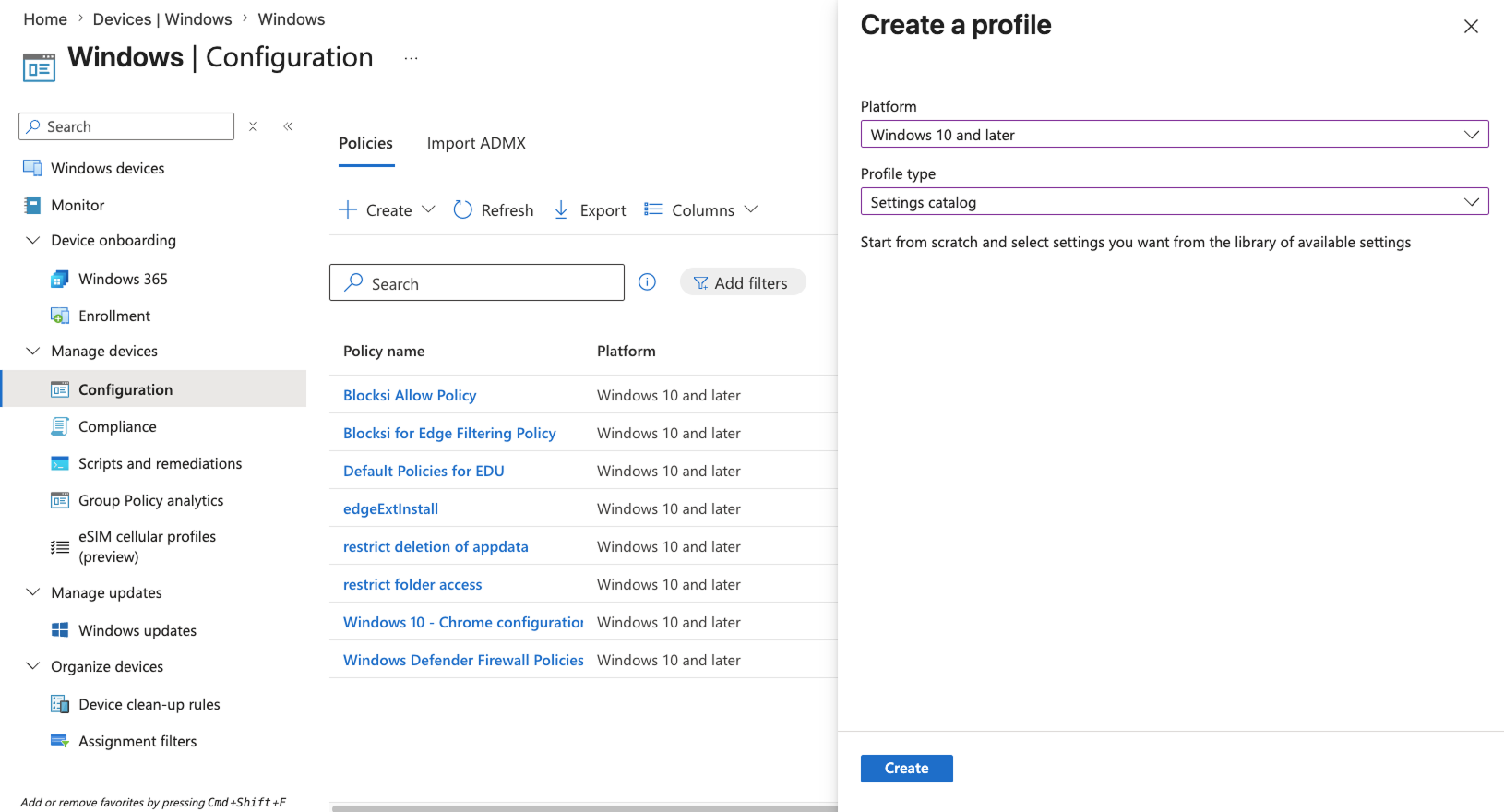Open Enrollment in sidebar
Screen dimensions: 1504x812
pyautogui.click(x=114, y=316)
